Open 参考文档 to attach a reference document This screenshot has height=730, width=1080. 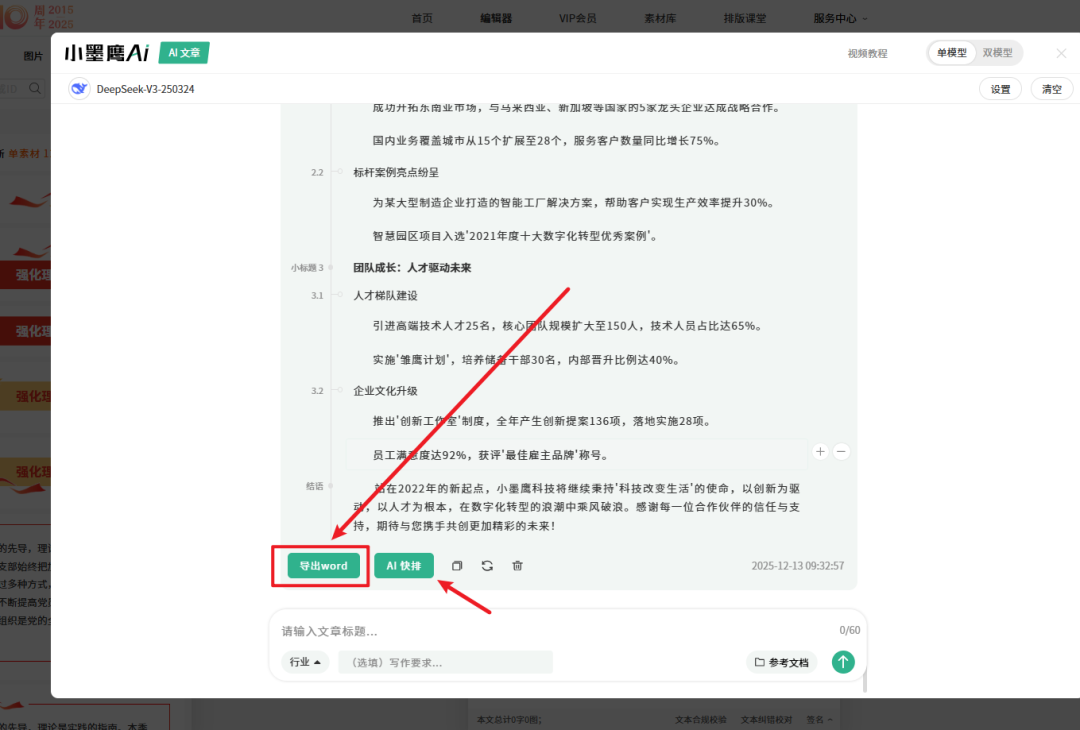point(780,662)
